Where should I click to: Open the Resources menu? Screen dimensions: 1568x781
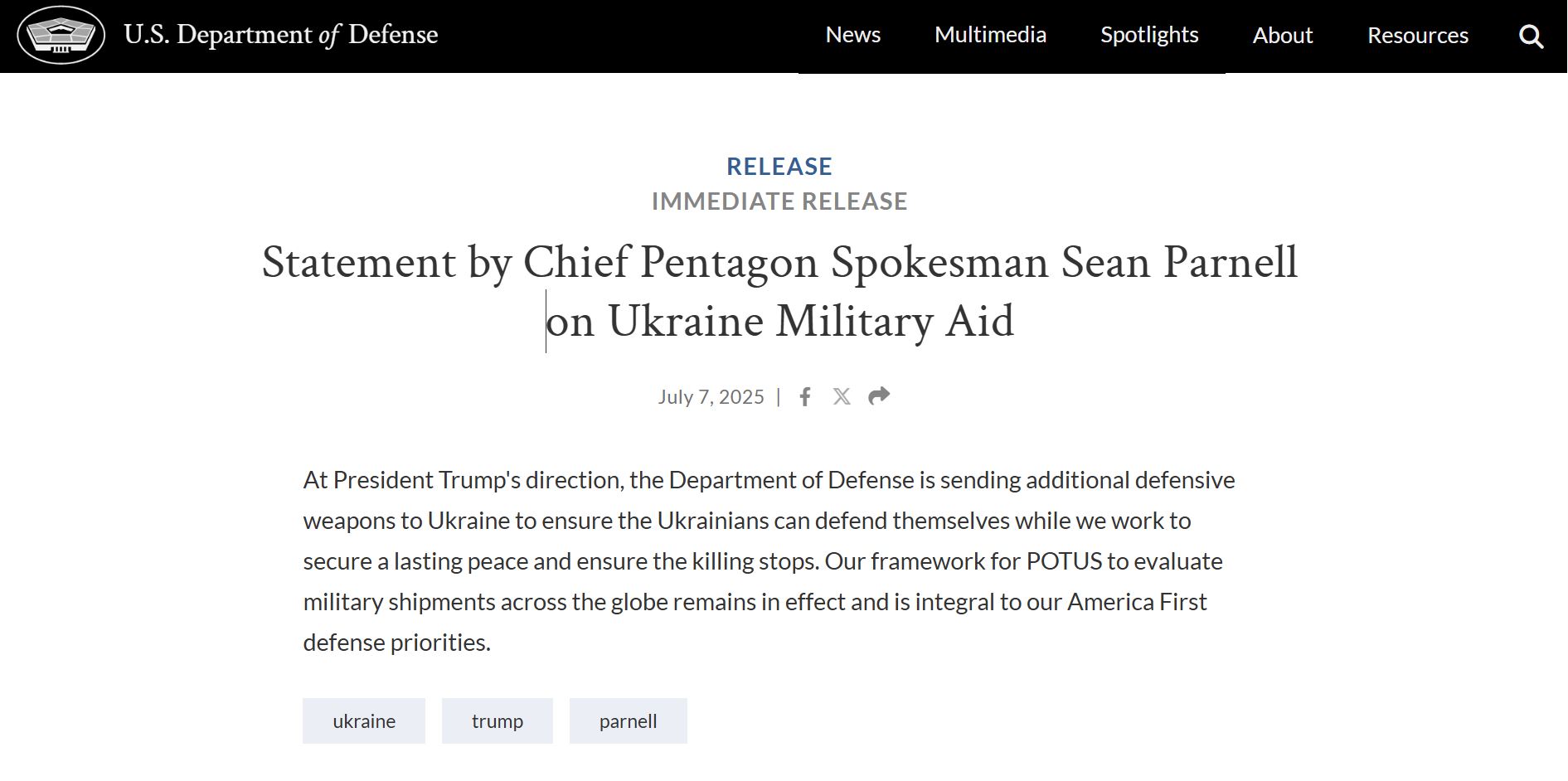click(x=1418, y=36)
